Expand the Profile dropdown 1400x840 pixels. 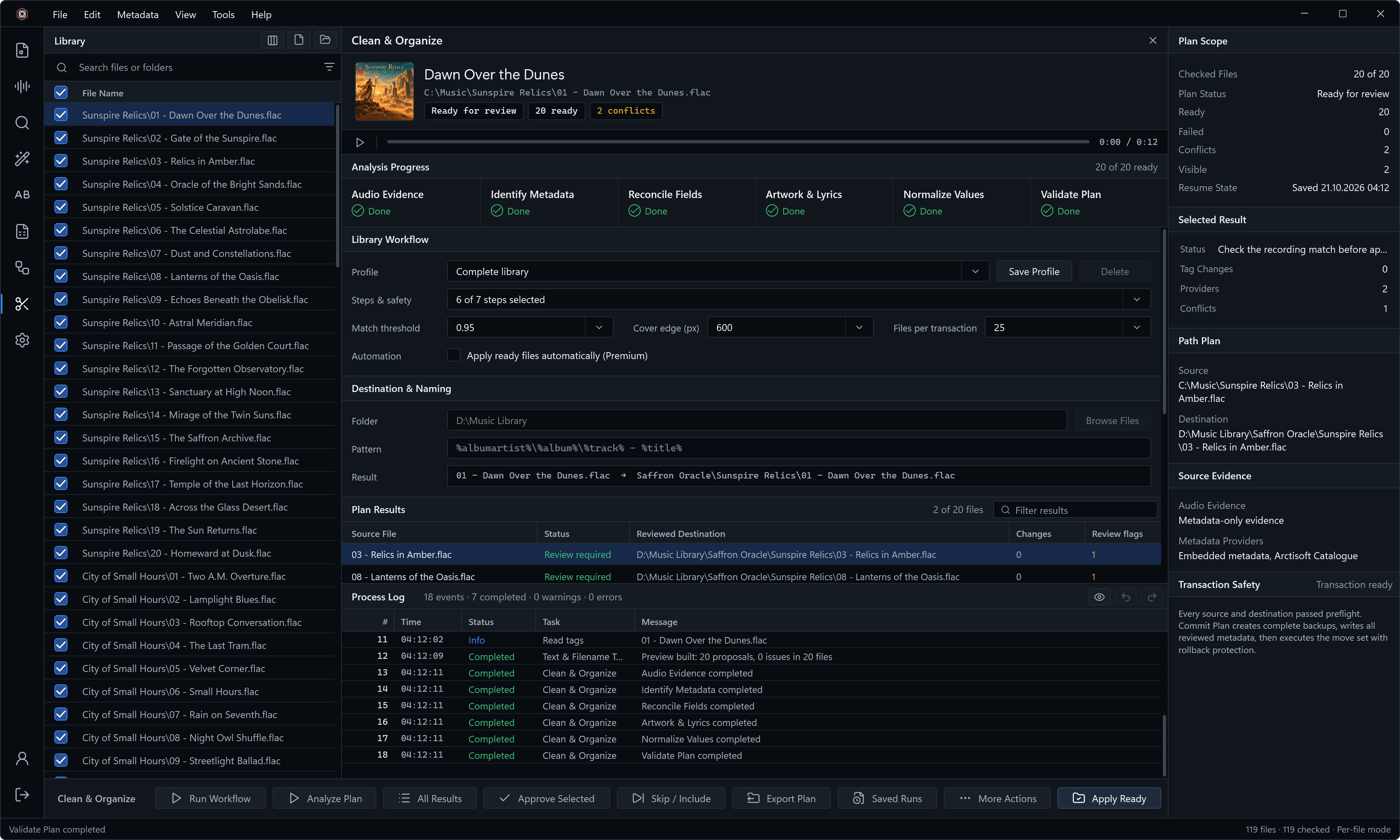[975, 272]
